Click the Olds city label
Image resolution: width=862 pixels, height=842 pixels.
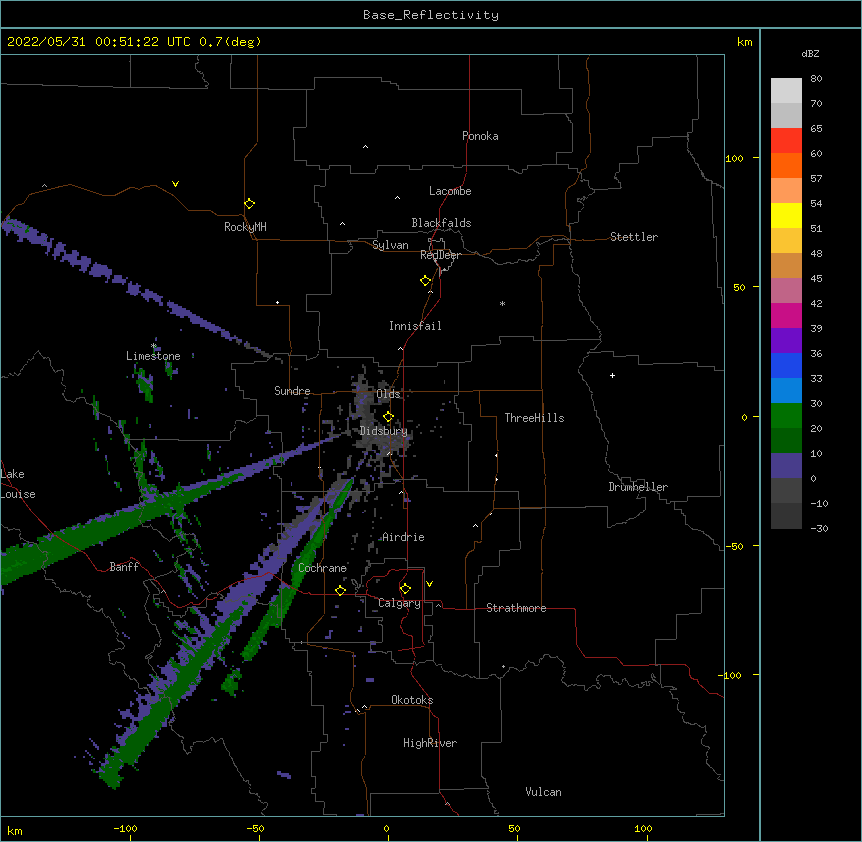click(x=388, y=394)
